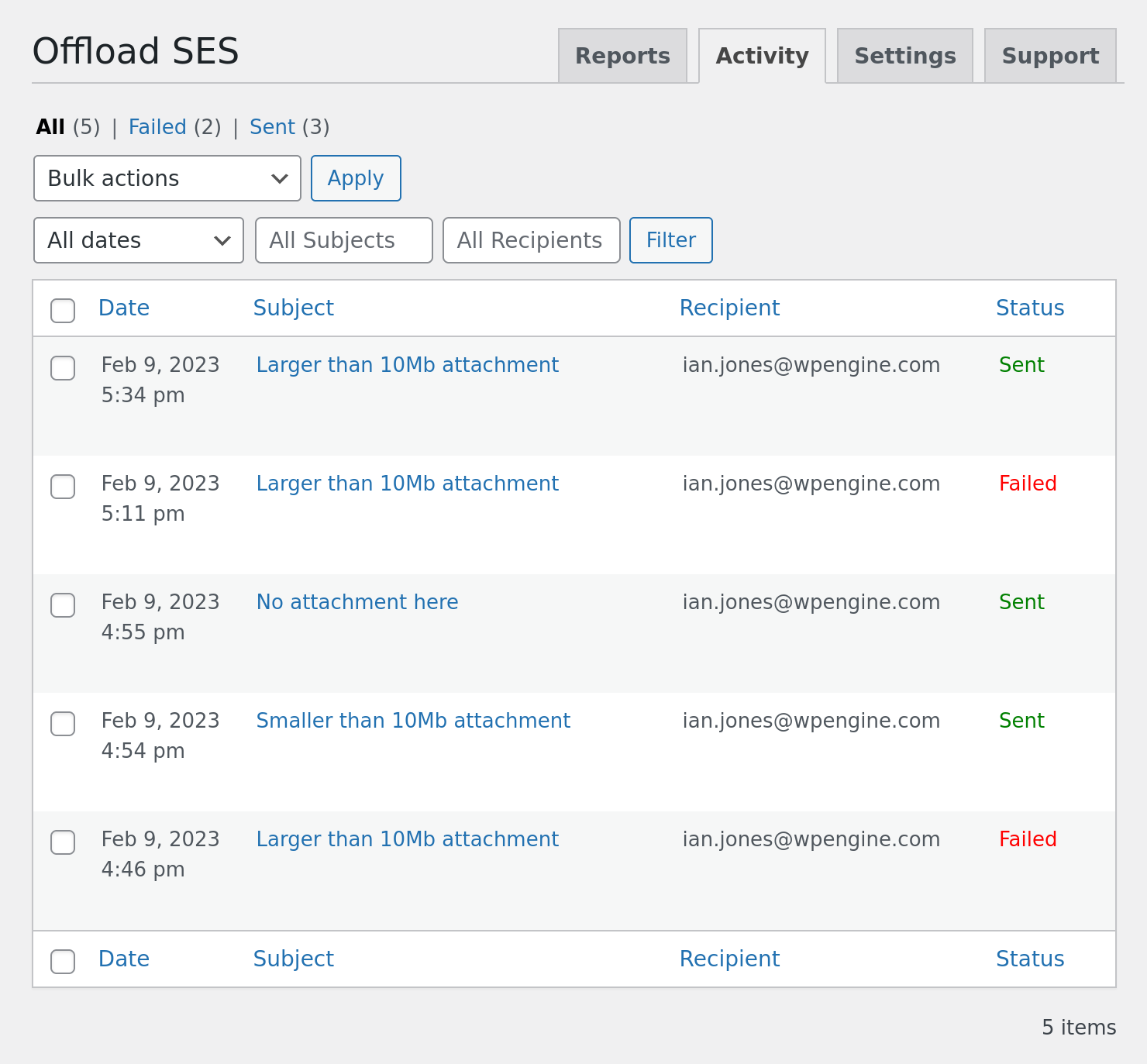The width and height of the screenshot is (1147, 1064).
Task: Tick the select-all checkbox in the table footer
Action: (63, 961)
